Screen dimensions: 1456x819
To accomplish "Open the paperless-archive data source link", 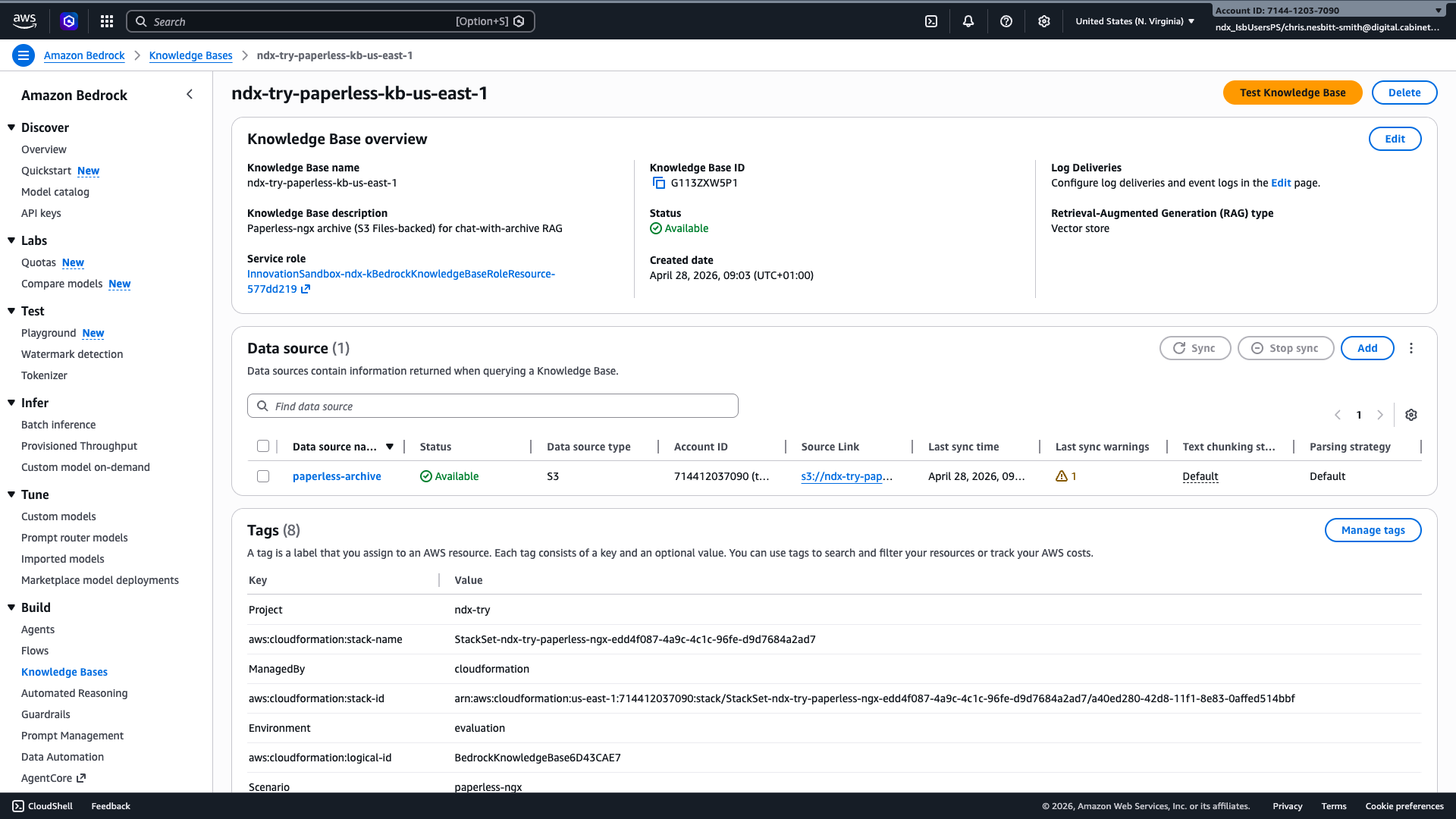I will [x=337, y=476].
